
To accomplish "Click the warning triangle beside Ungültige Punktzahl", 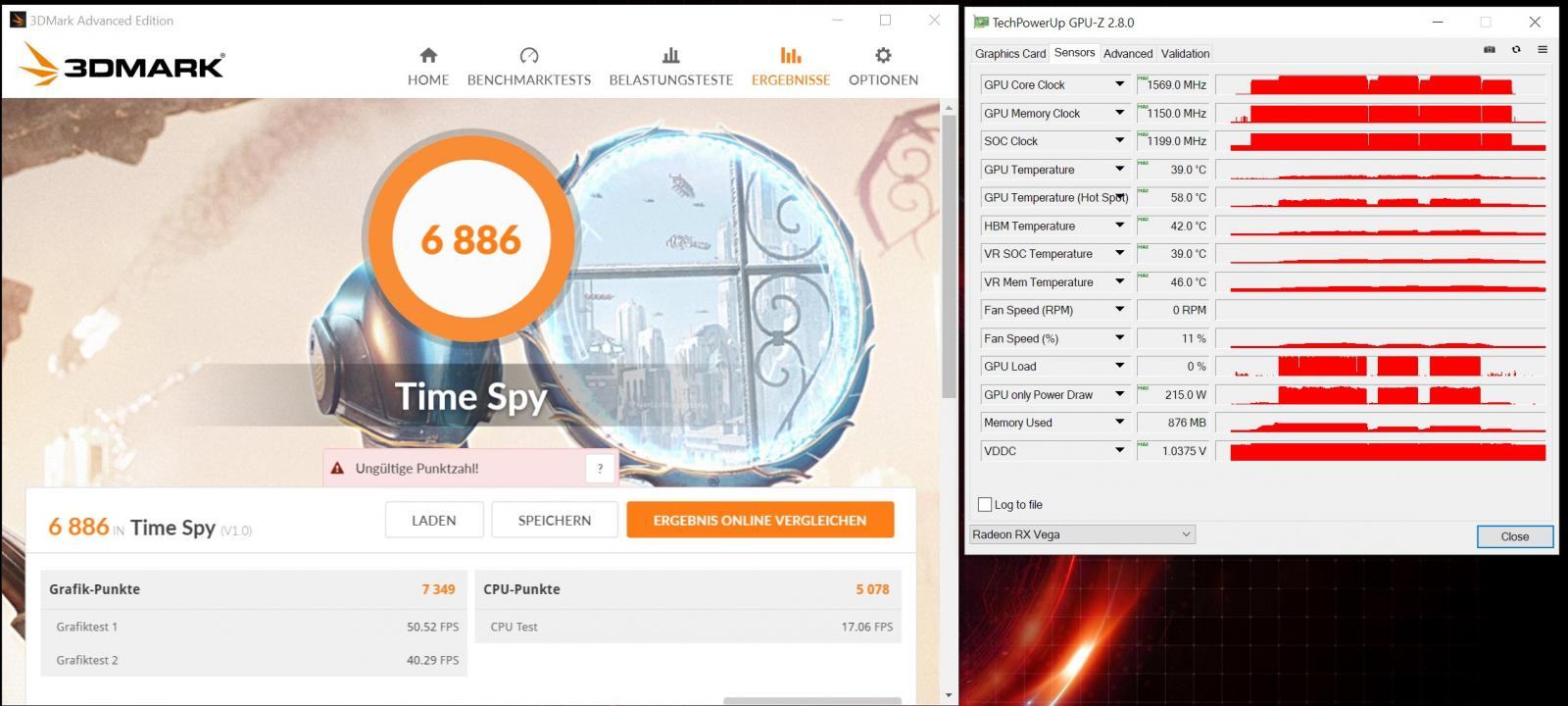I will point(337,469).
